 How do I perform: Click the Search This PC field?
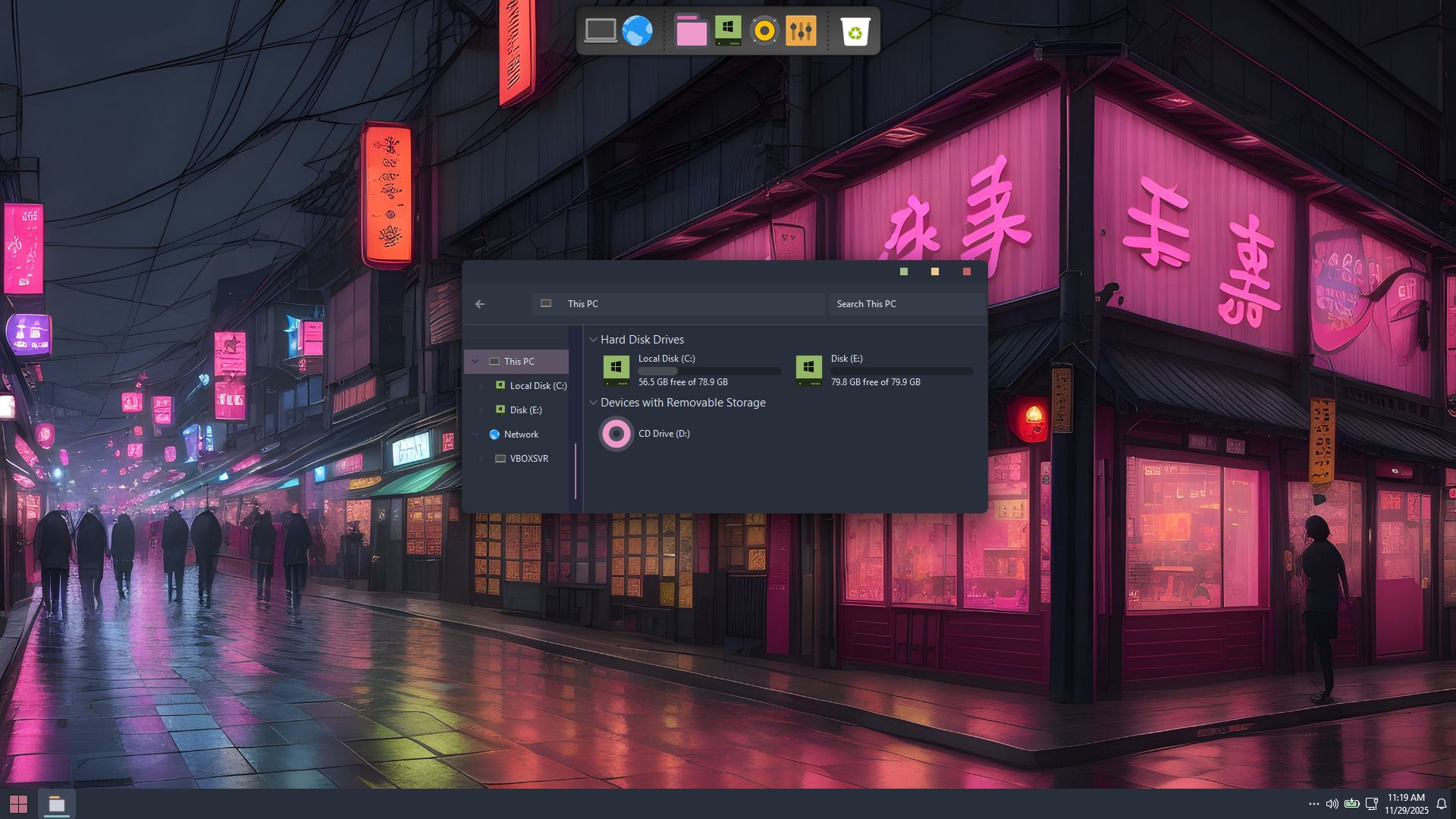[x=907, y=304]
